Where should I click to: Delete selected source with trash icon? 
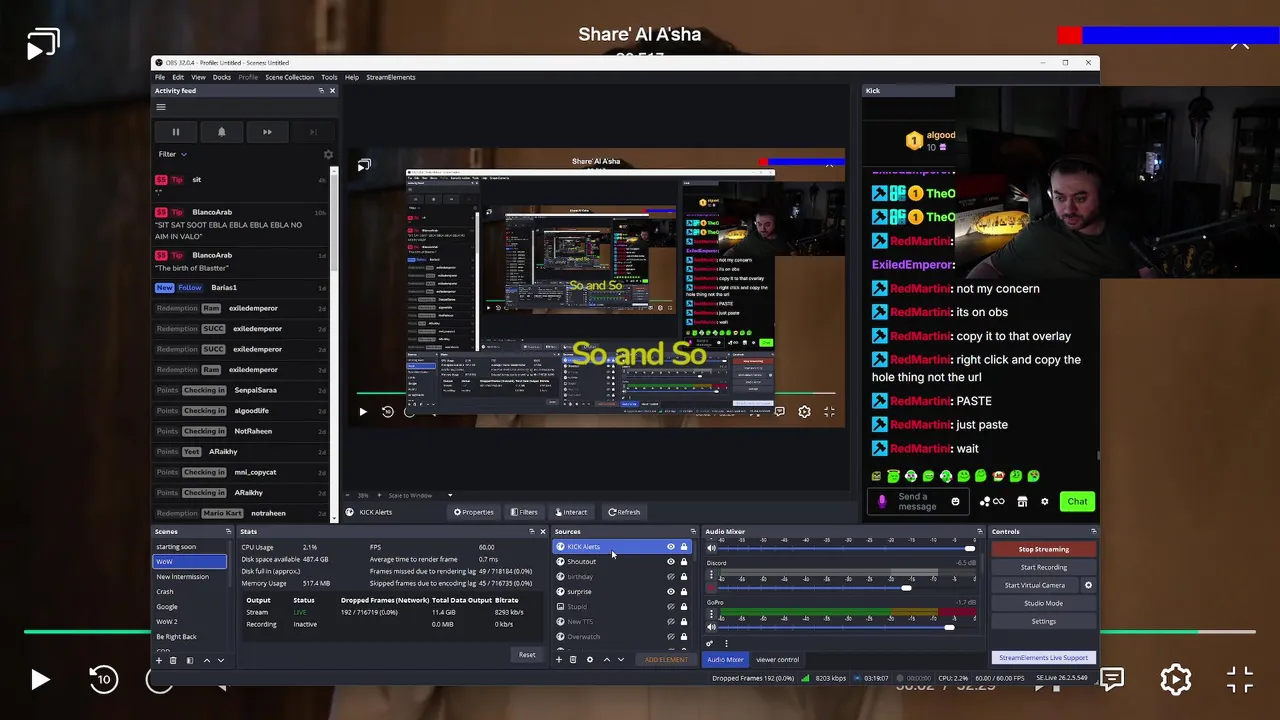[573, 659]
